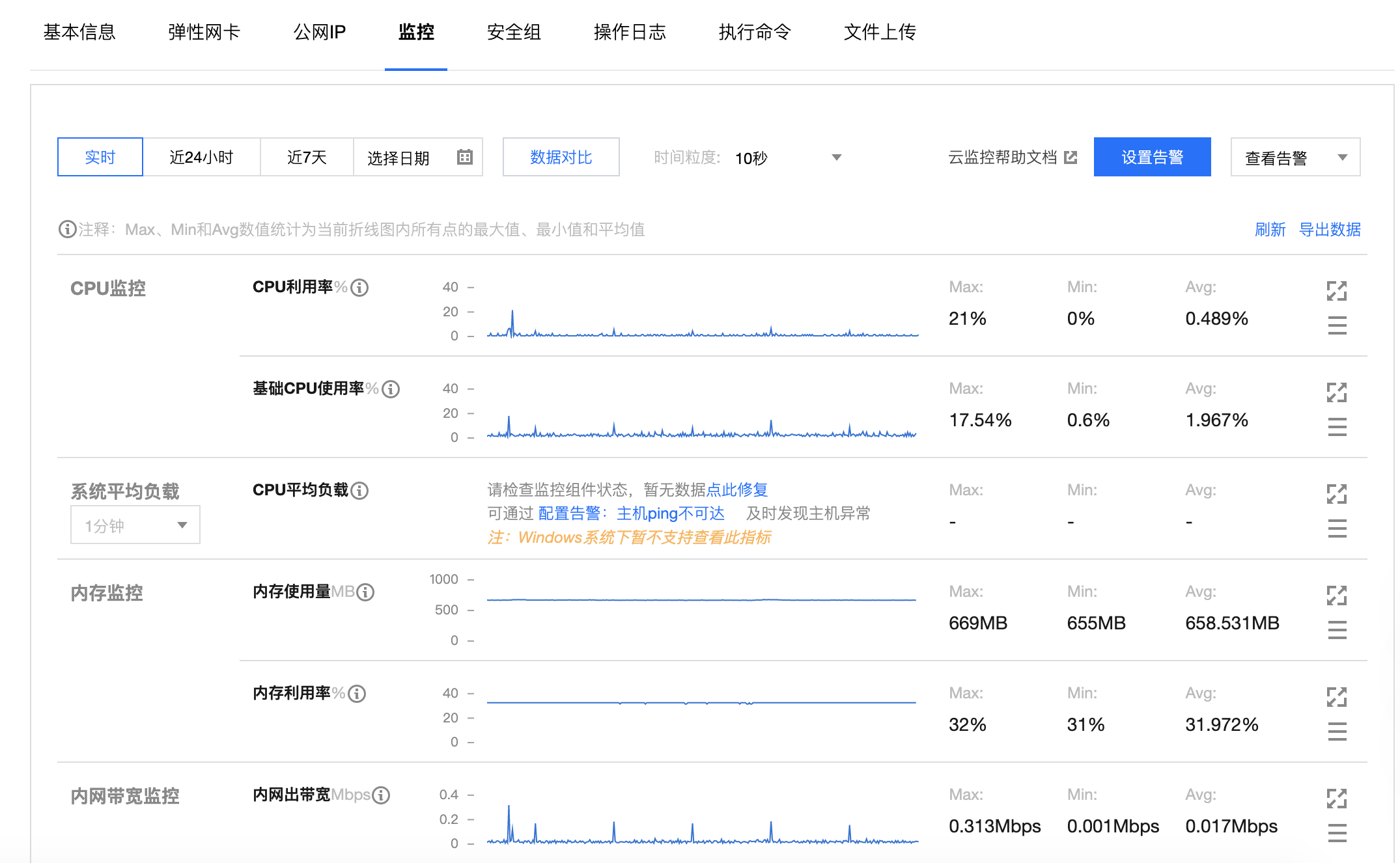Click the 设置告警 button
Viewport: 1400px width, 863px height.
pos(1153,157)
